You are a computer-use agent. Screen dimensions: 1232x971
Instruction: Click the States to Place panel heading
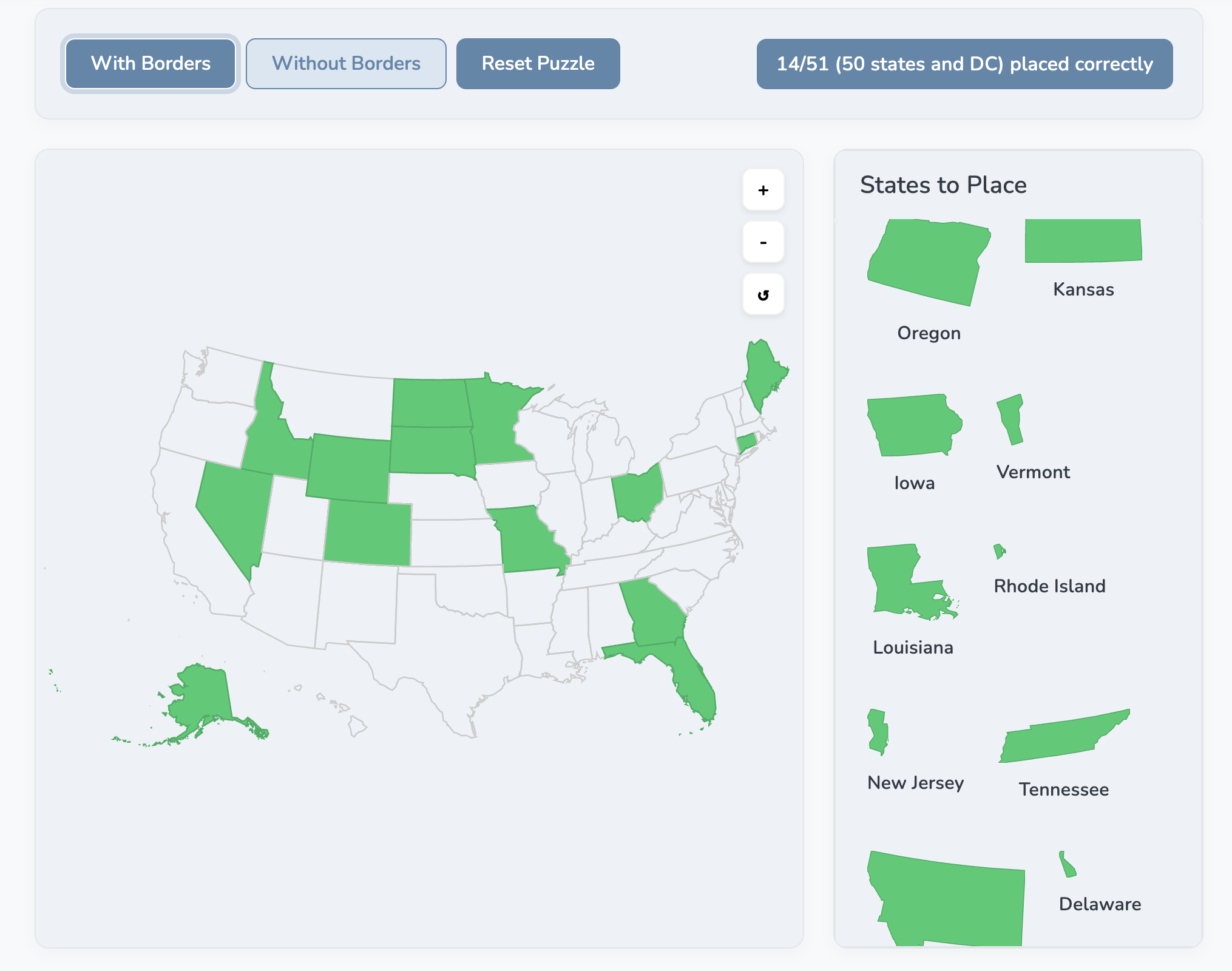point(943,185)
